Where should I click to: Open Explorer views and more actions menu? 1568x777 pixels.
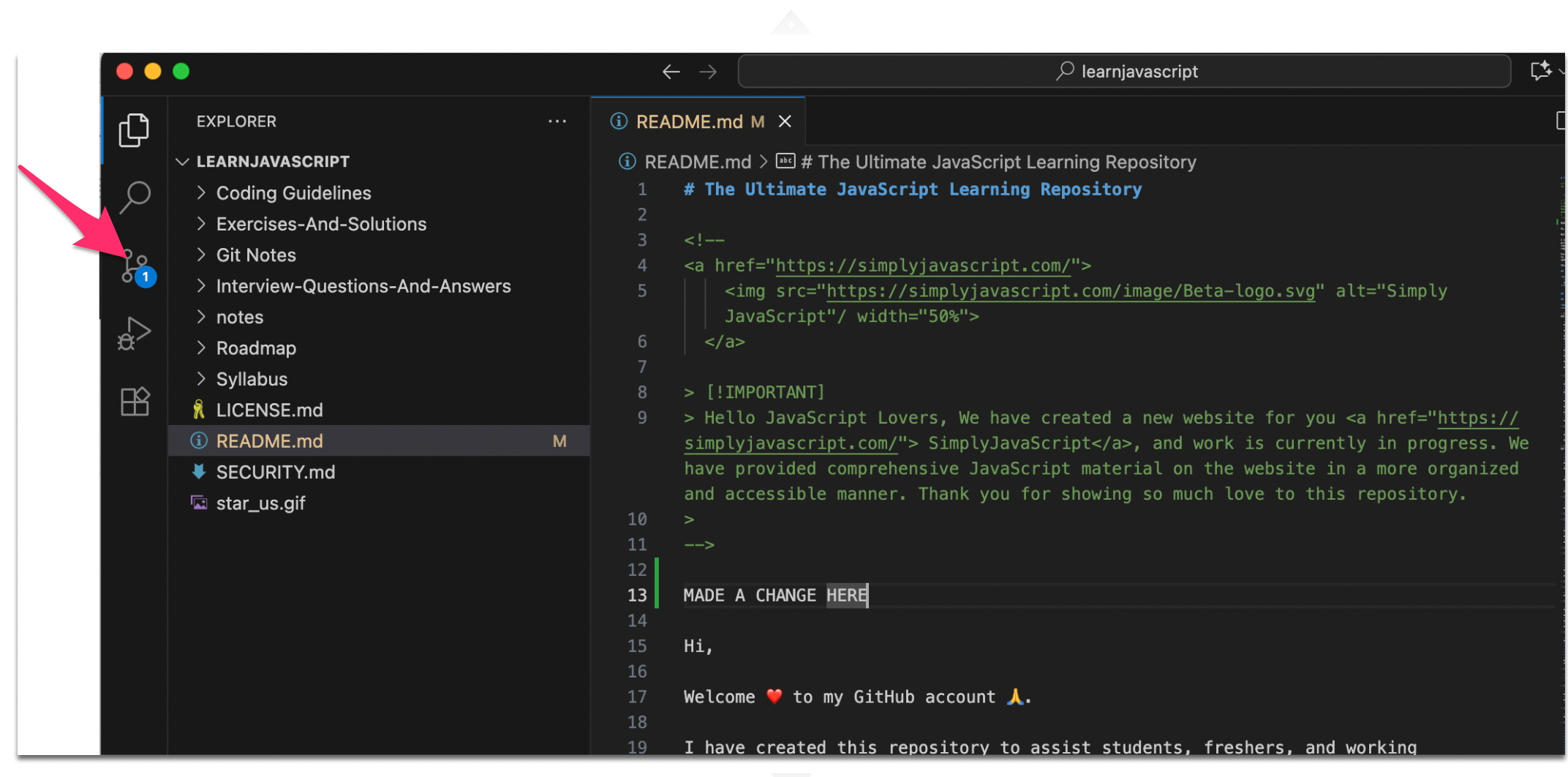tap(557, 121)
